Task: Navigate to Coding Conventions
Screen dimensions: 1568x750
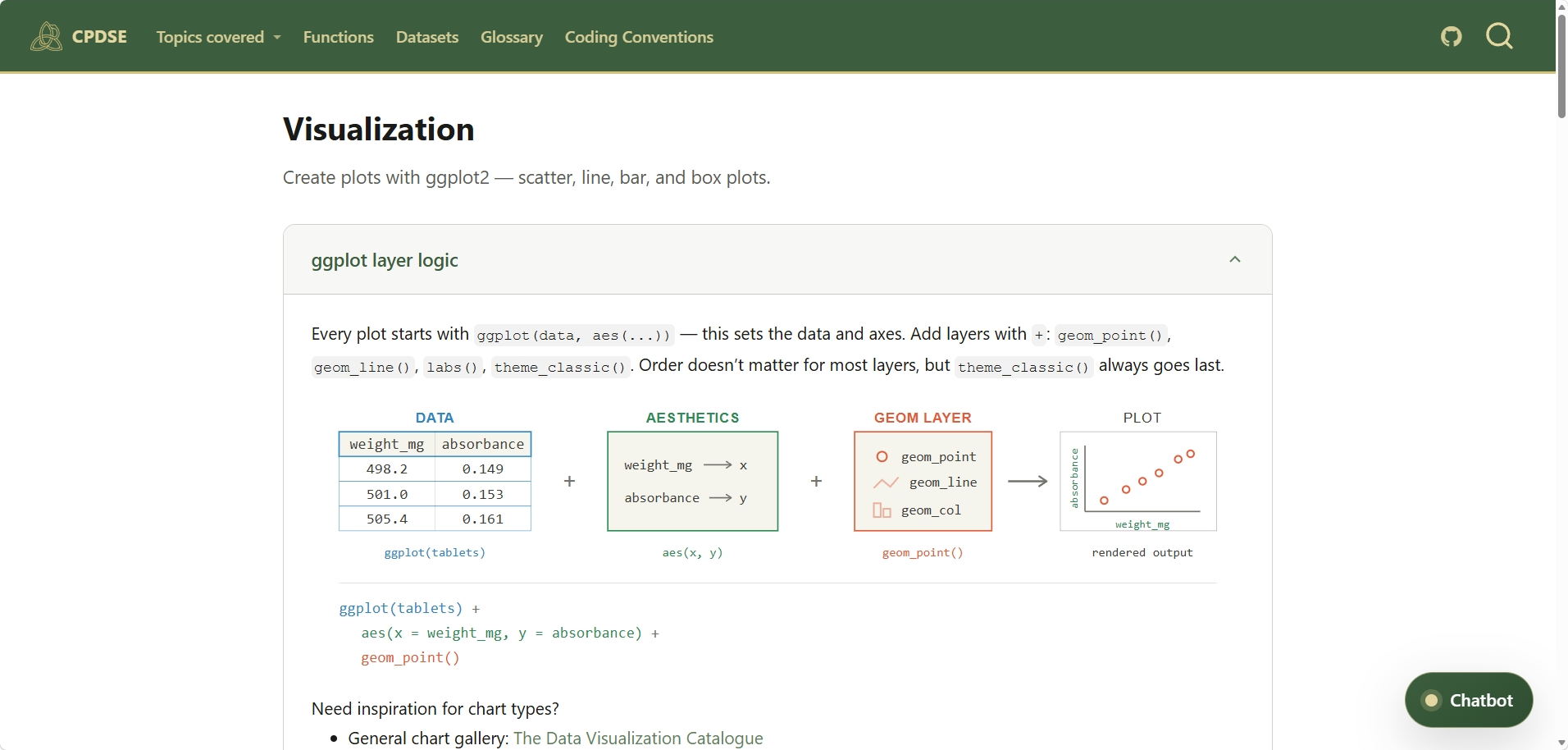Action: pos(639,37)
